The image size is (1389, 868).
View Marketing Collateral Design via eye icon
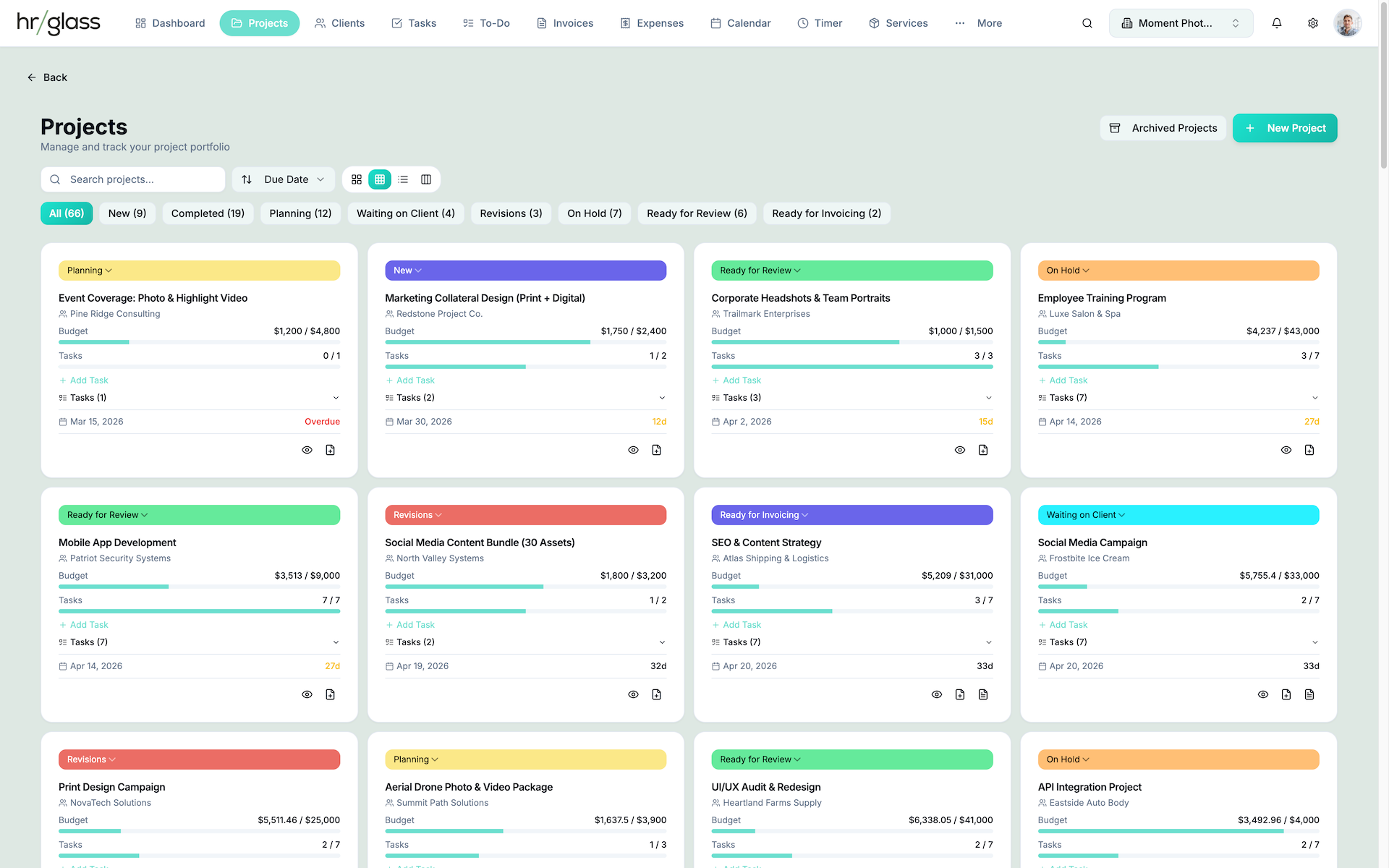pos(634,450)
